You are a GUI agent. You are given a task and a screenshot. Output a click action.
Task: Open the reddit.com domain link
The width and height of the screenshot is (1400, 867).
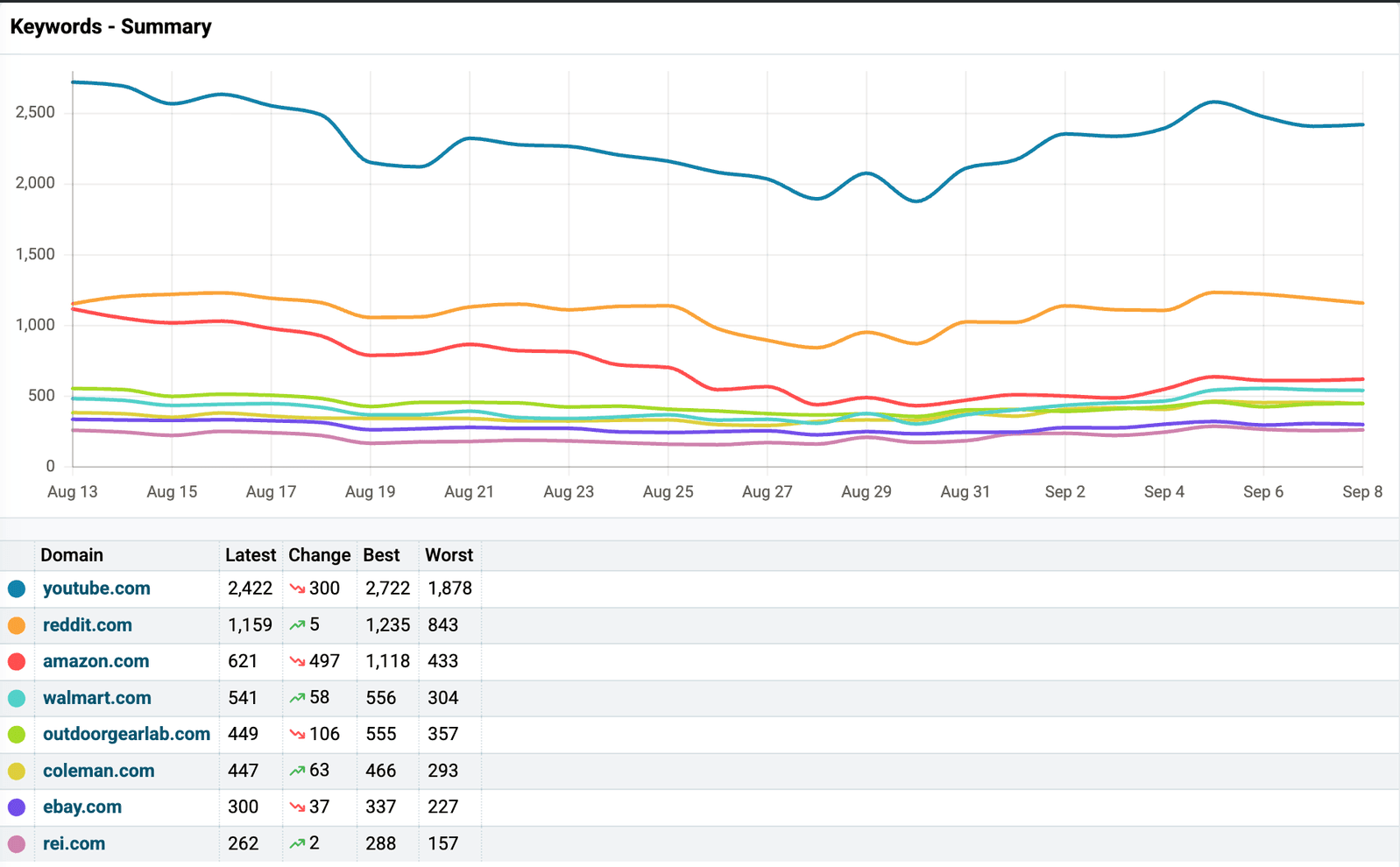(x=88, y=625)
